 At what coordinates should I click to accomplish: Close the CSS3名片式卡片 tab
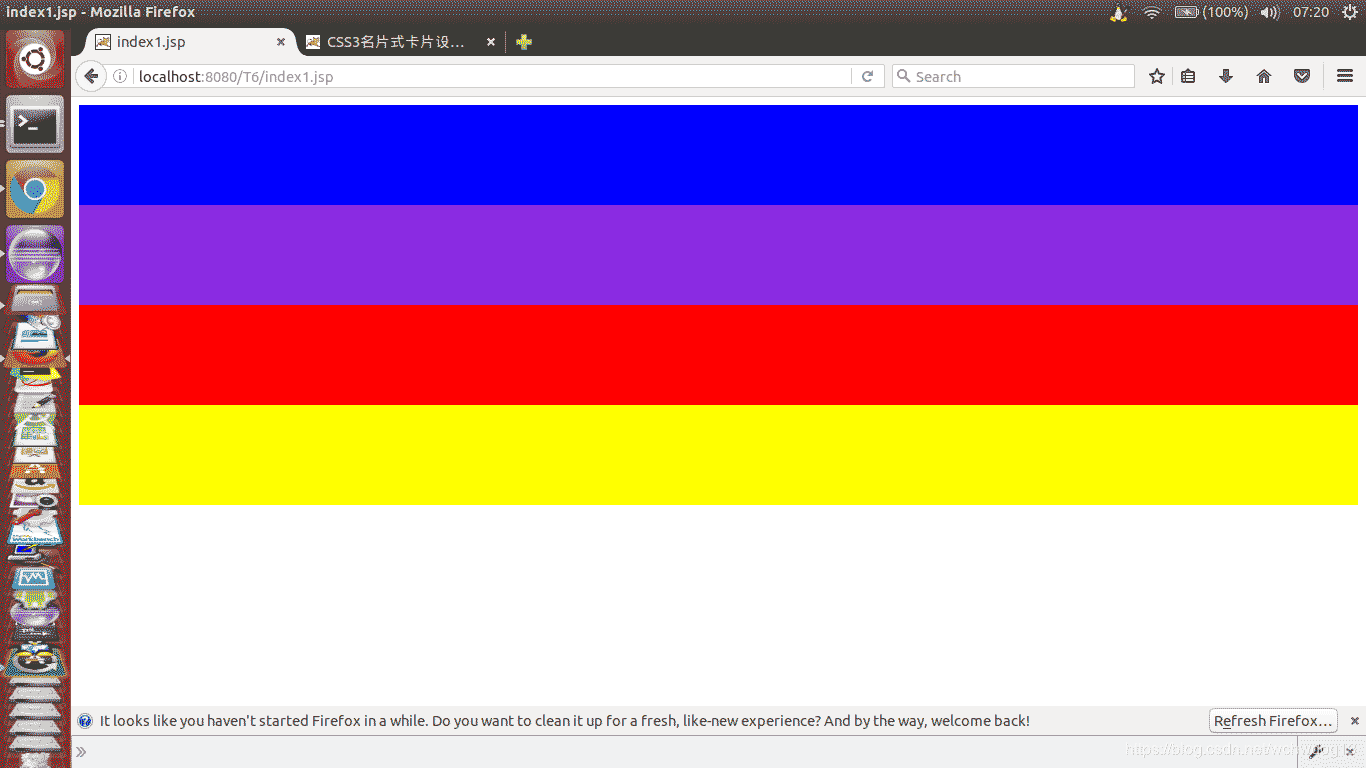pos(490,42)
